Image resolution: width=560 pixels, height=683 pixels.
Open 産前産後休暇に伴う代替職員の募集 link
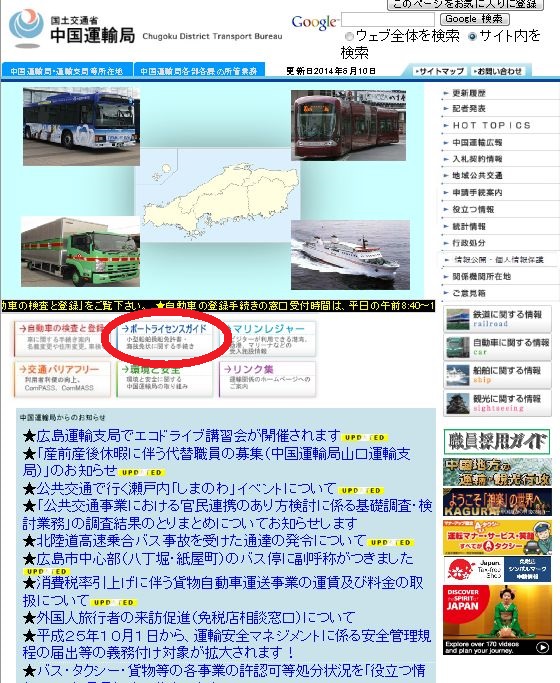(216, 462)
